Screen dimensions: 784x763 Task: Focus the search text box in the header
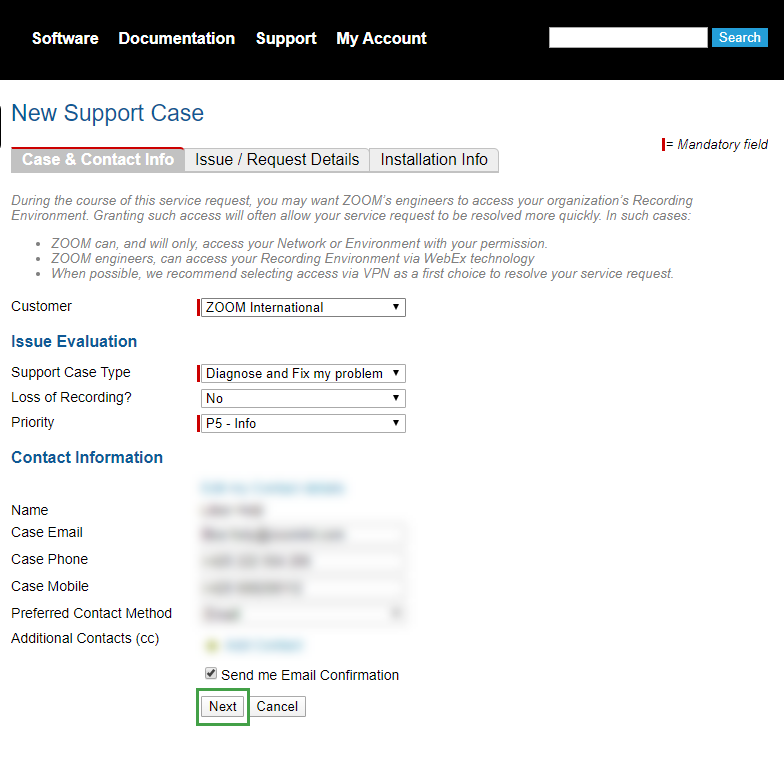click(x=628, y=37)
